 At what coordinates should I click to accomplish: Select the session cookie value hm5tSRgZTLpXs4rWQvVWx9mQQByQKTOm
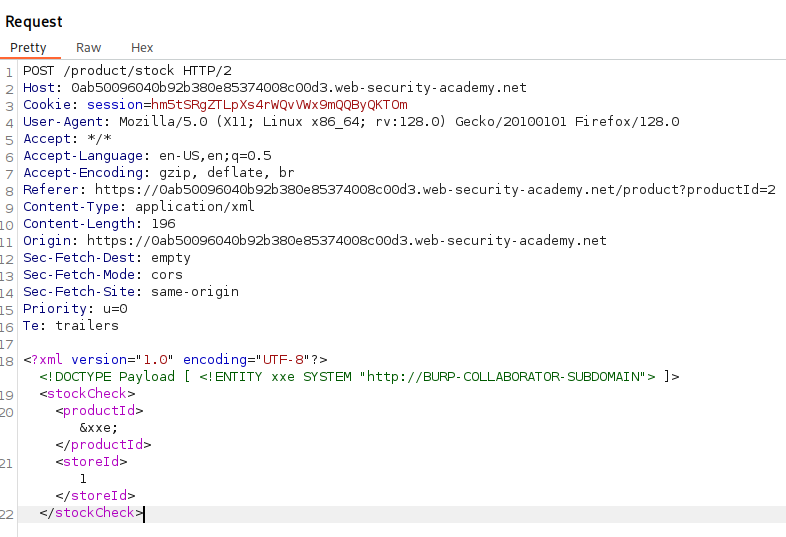click(279, 105)
